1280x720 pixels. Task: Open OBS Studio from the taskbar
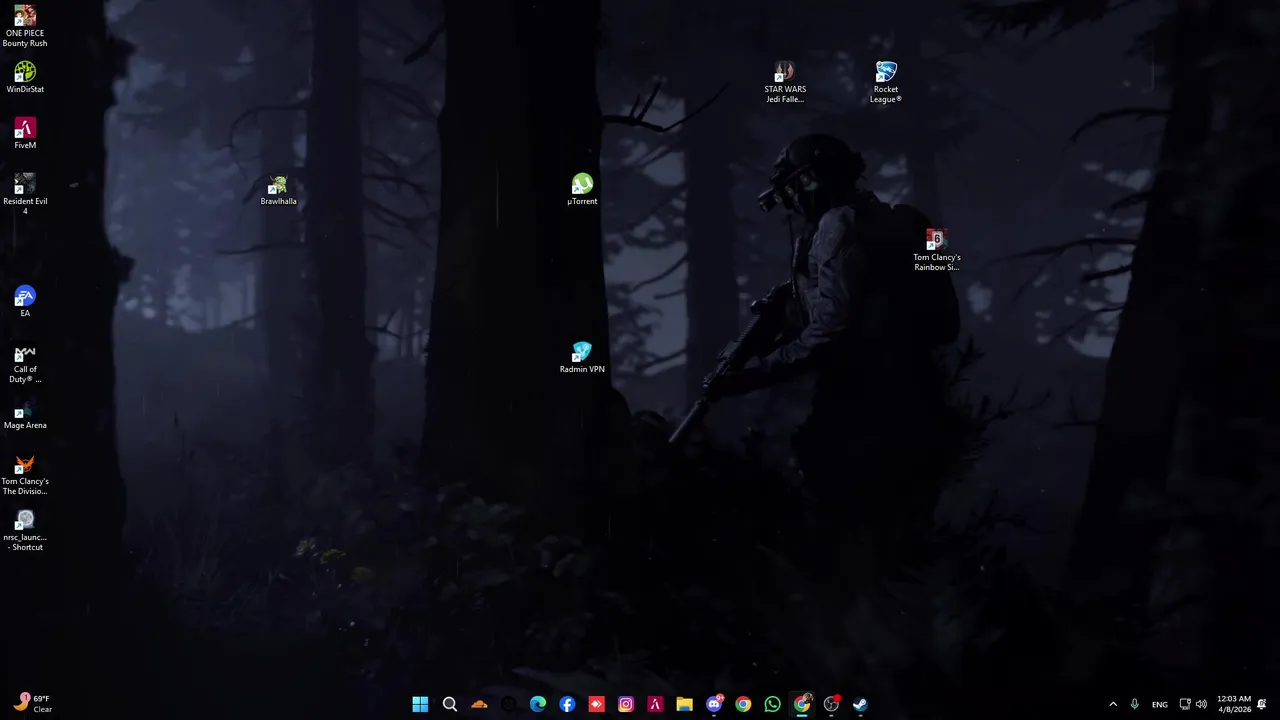point(831,704)
